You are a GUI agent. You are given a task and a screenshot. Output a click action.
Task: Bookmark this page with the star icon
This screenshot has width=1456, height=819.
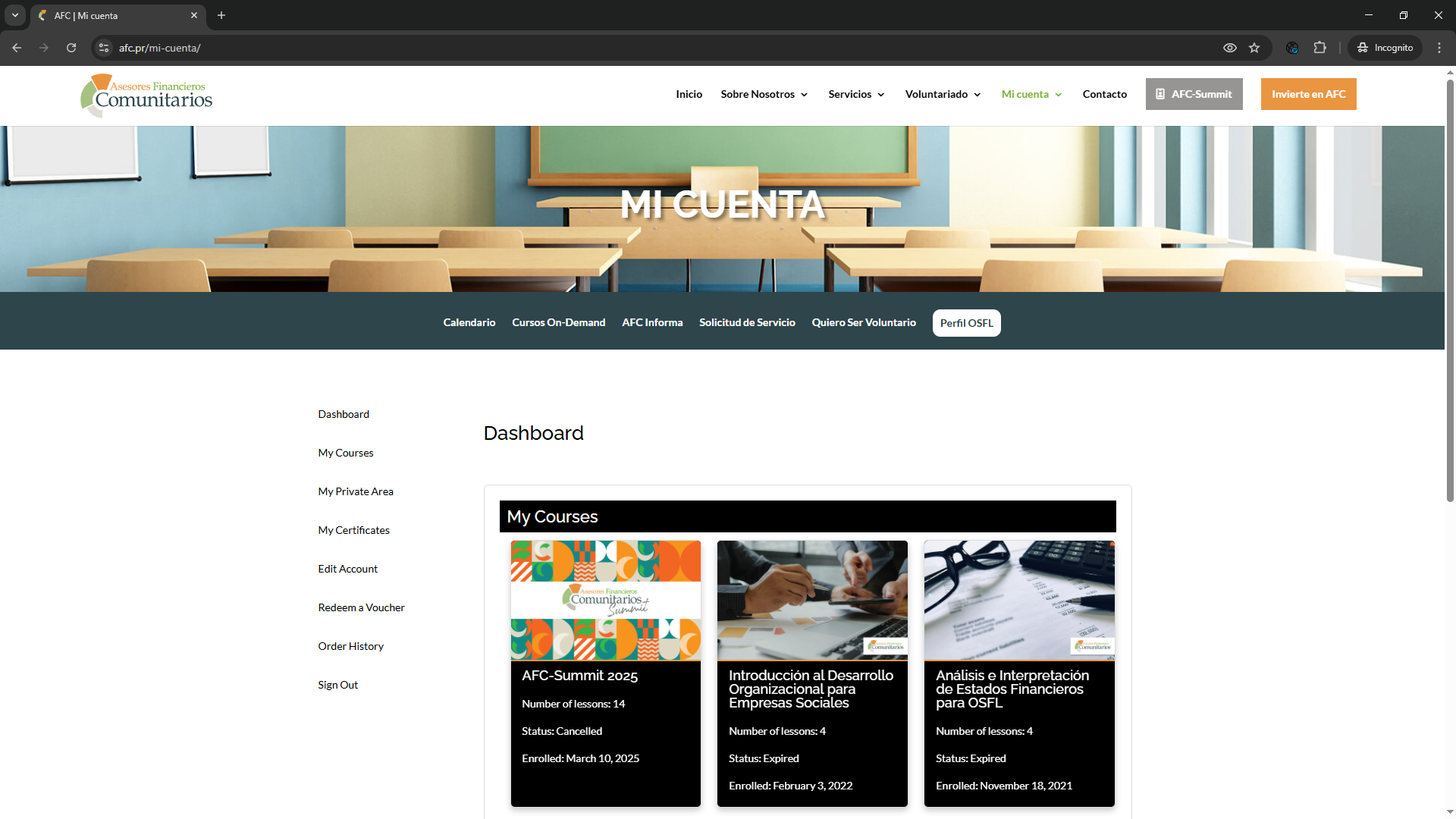tap(1254, 48)
